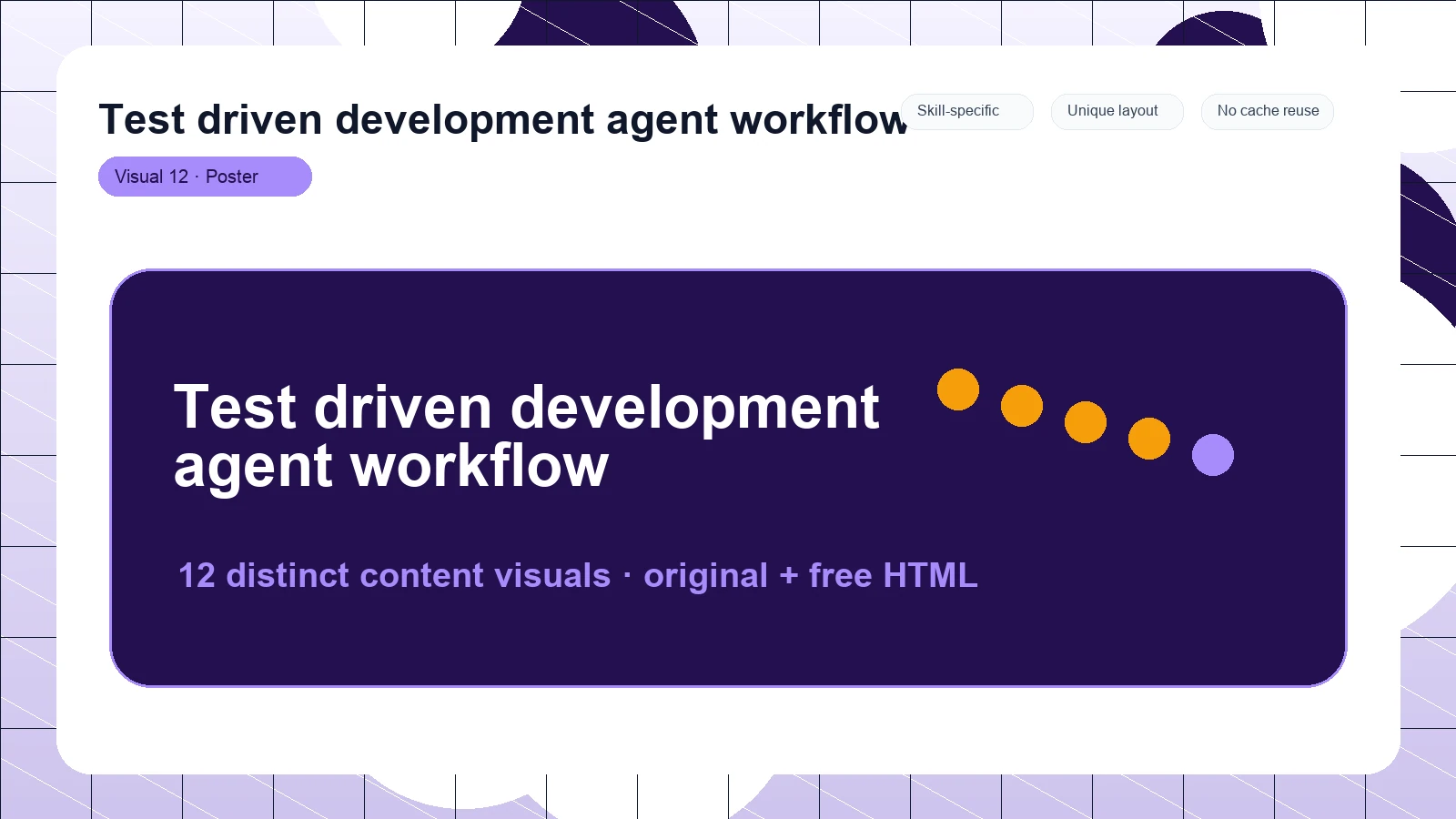Screen dimensions: 1456x819
Task: Click the purple dot in the poster
Action: point(1213,455)
